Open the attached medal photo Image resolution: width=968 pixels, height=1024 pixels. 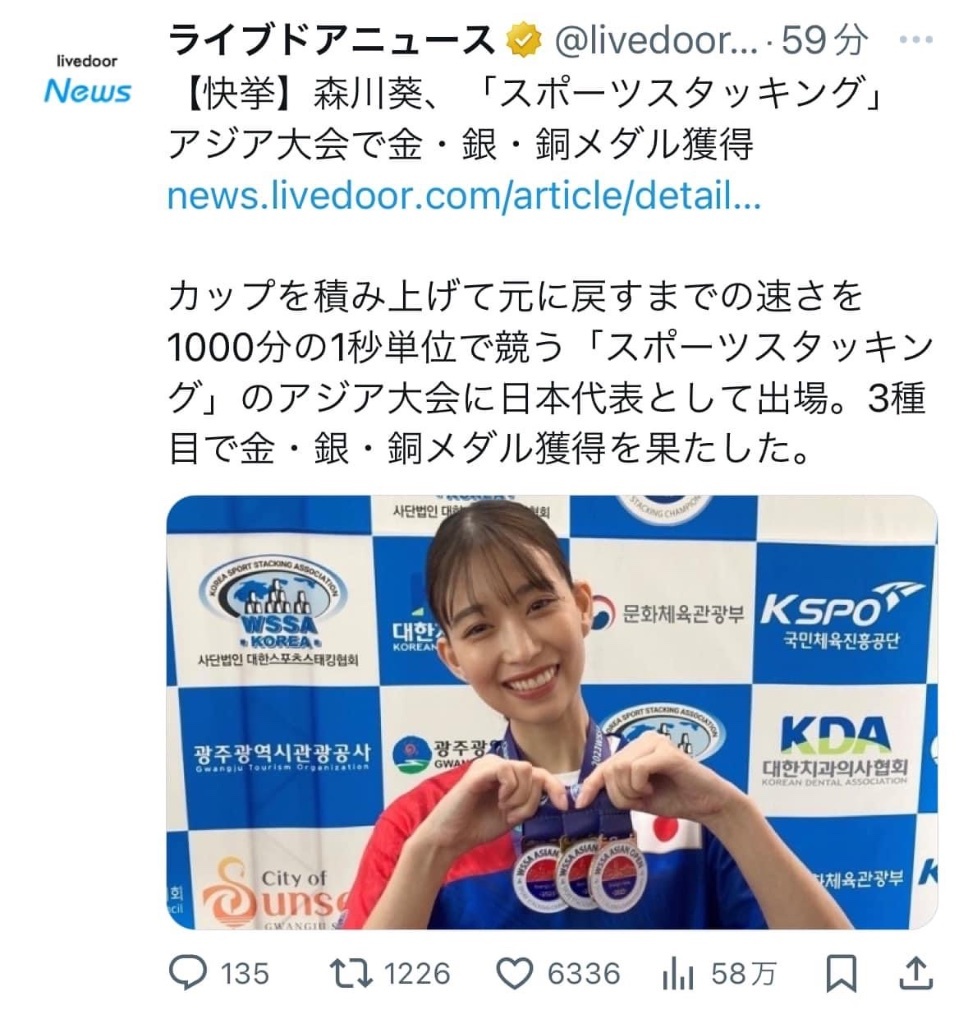(x=552, y=712)
